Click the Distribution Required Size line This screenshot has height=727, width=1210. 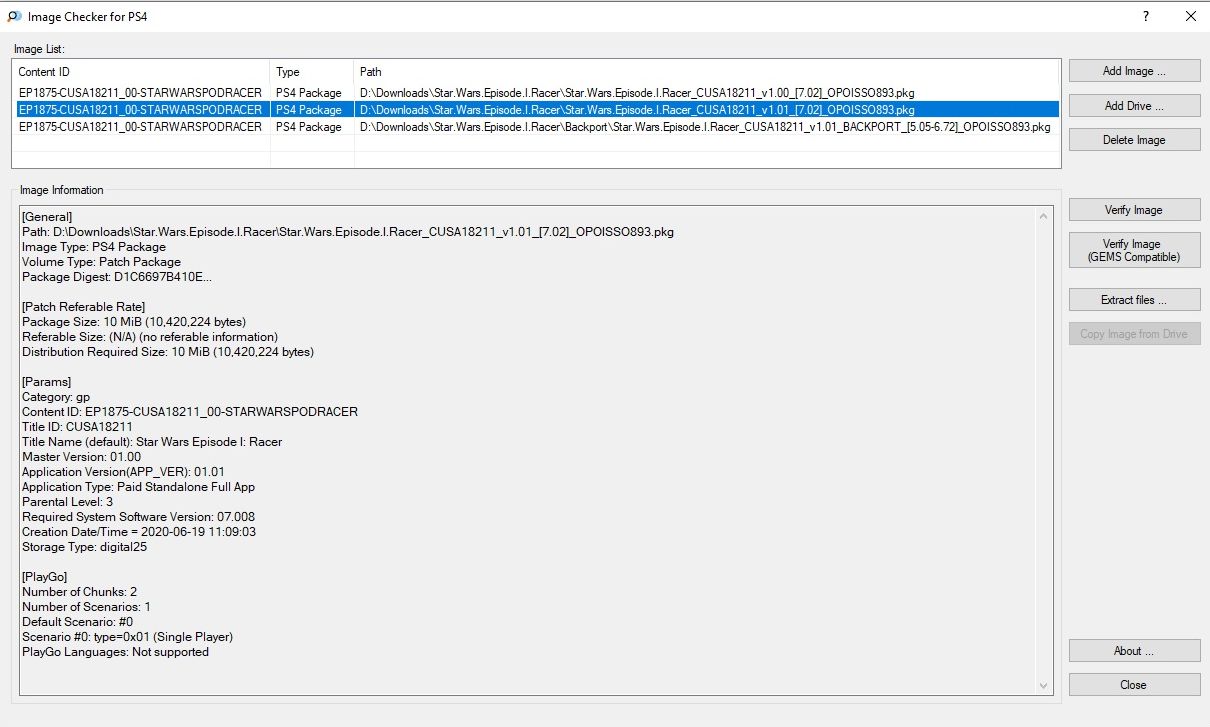pyautogui.click(x=168, y=352)
